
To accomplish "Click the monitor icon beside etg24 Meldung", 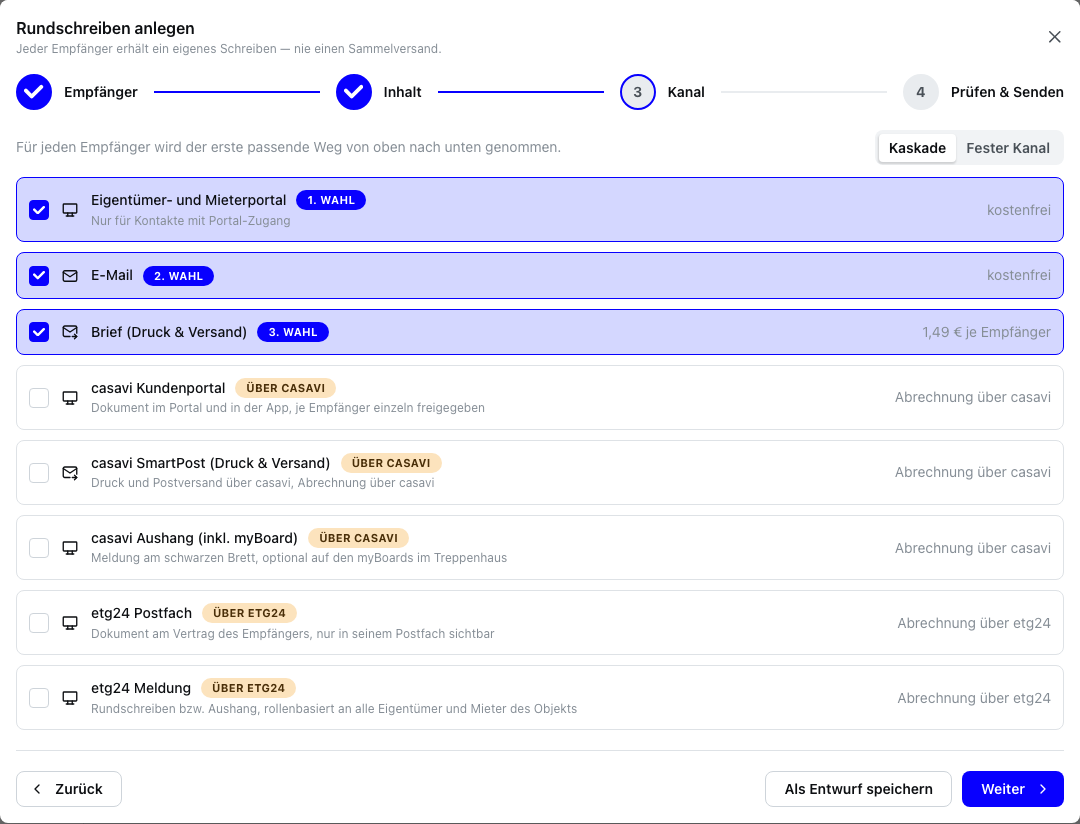I will [x=70, y=698].
